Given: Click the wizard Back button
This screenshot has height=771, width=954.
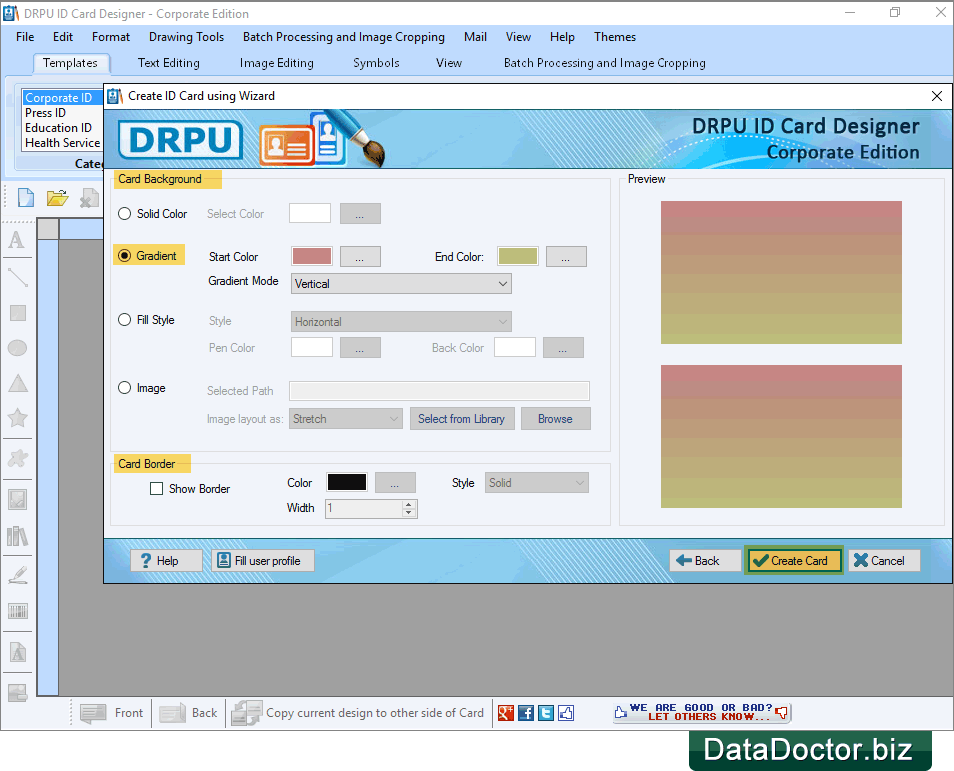Looking at the screenshot, I should point(705,560).
